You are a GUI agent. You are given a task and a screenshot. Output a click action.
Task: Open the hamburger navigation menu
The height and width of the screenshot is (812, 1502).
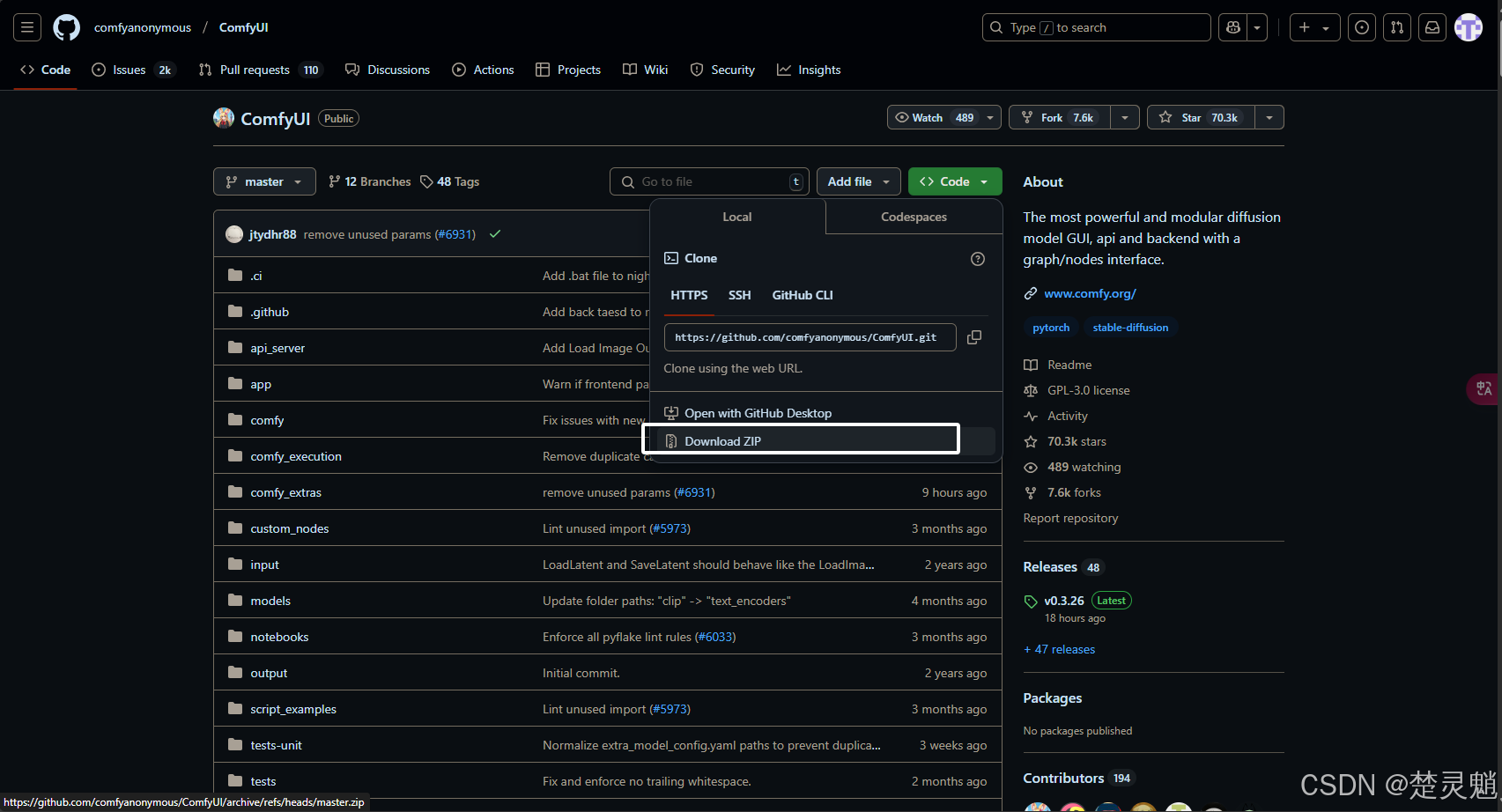coord(27,27)
